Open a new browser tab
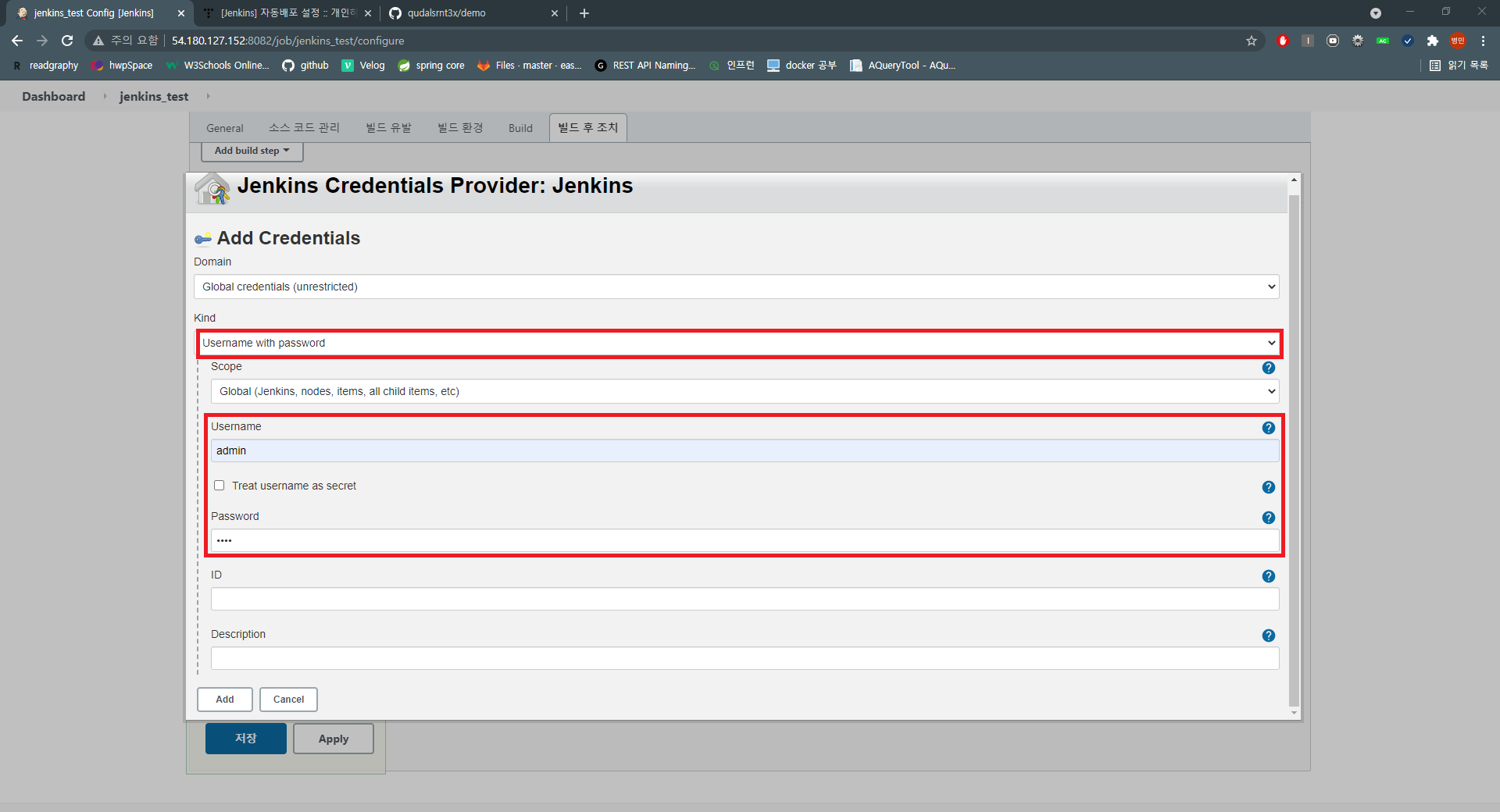 click(x=584, y=13)
